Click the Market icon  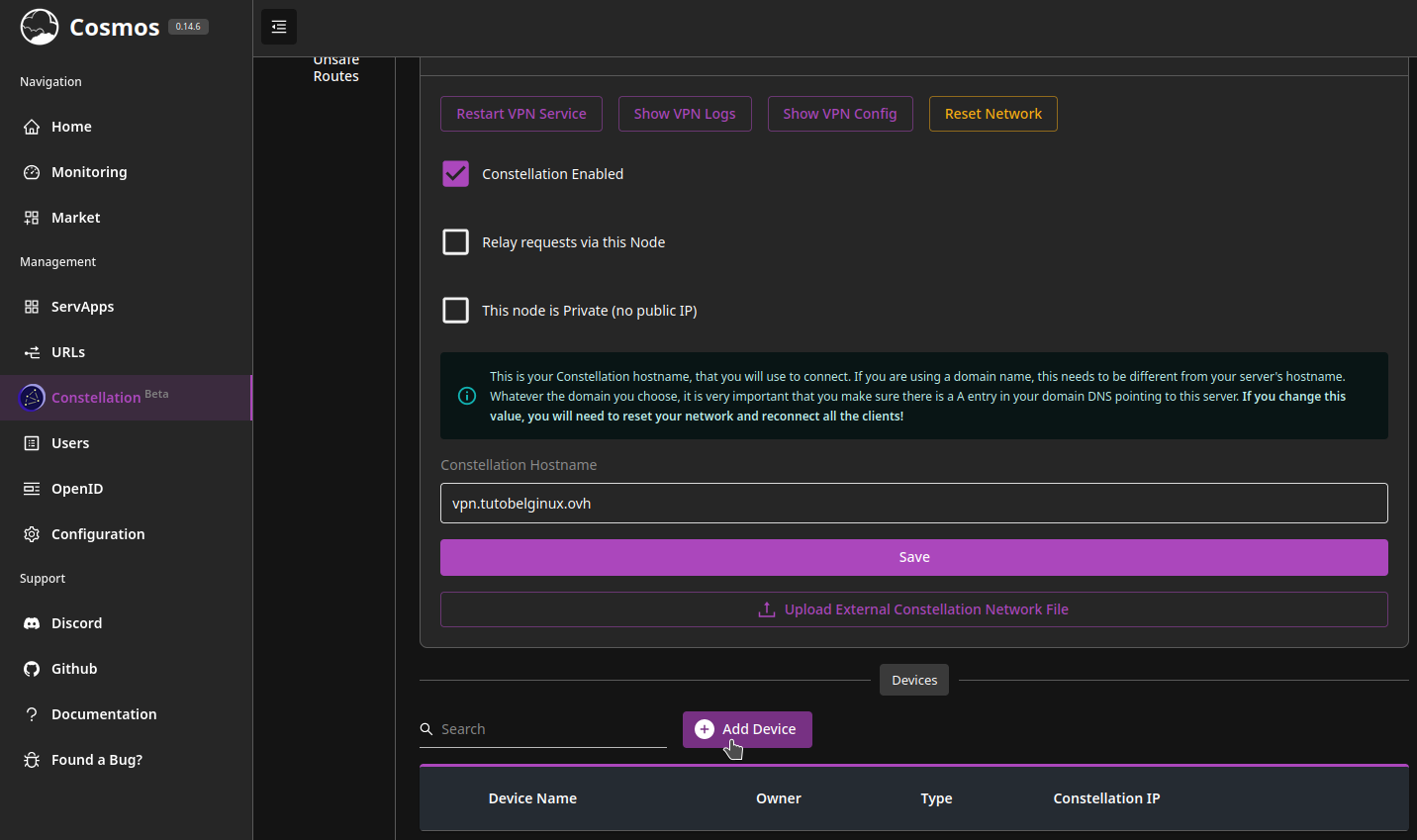(x=32, y=218)
